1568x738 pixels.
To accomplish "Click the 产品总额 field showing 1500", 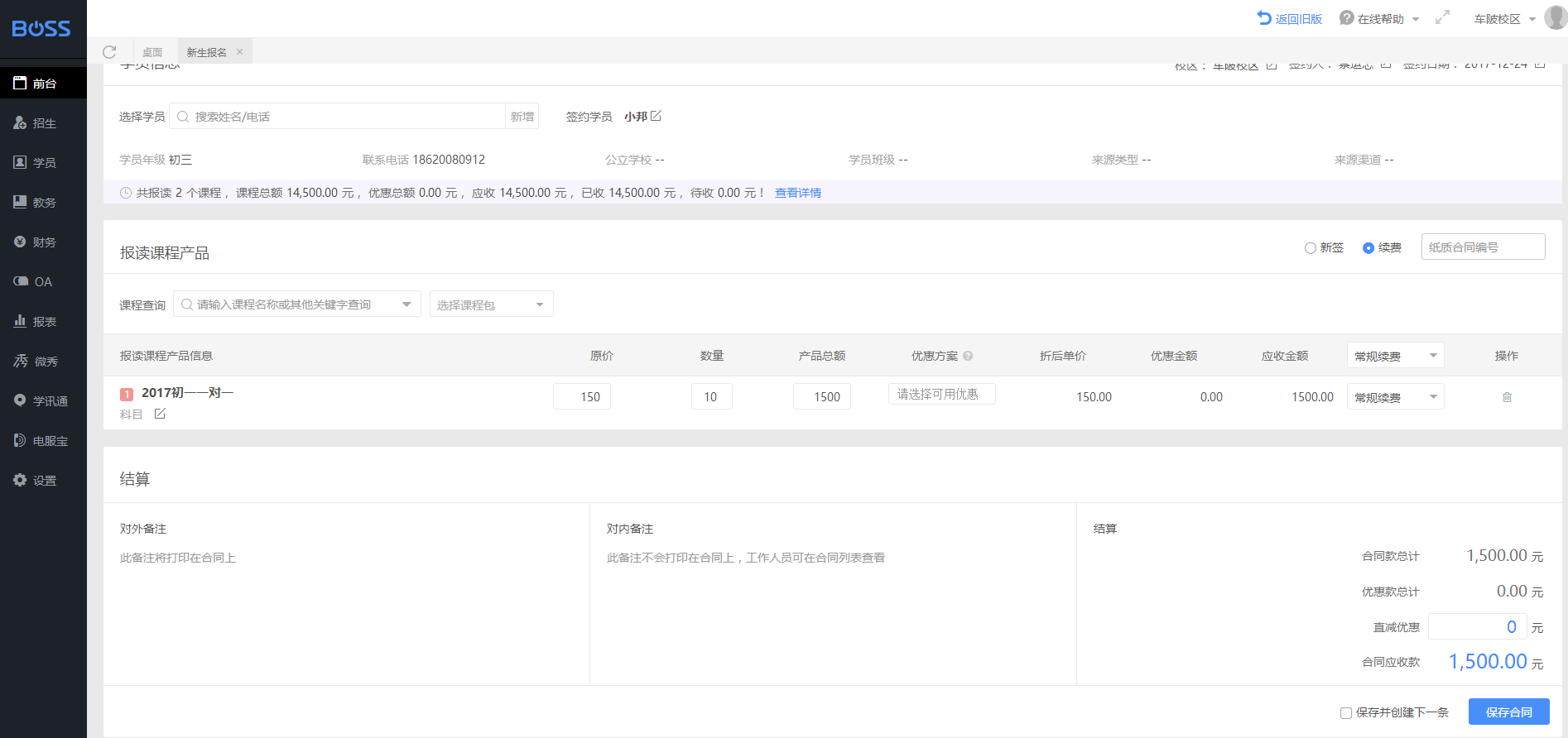I will [822, 396].
